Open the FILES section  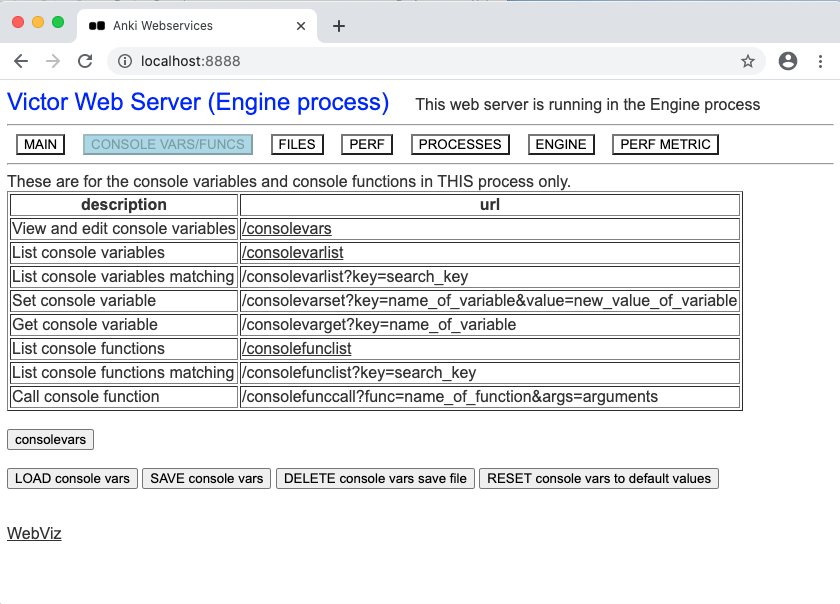point(296,144)
